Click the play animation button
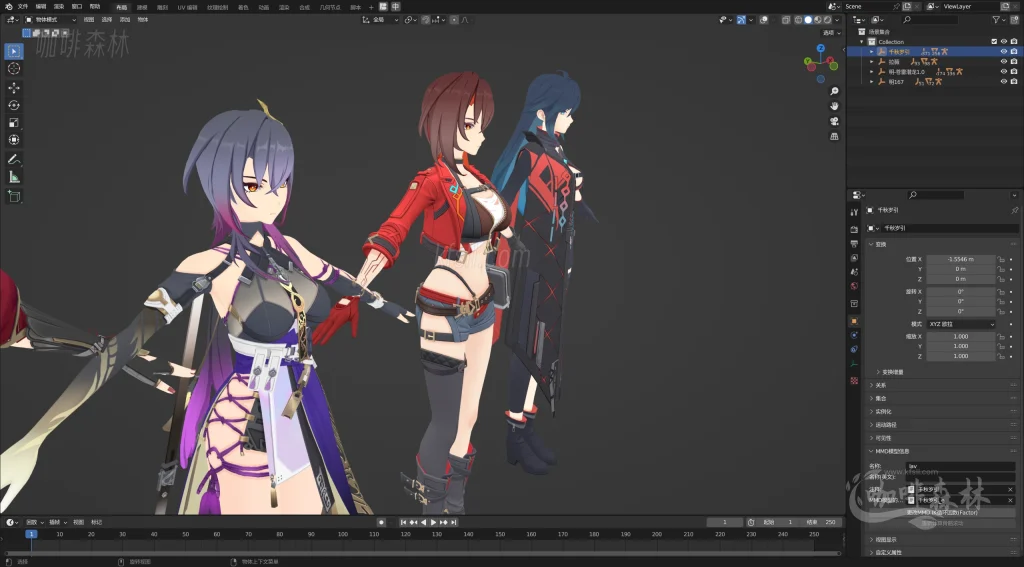1024x567 pixels. point(433,523)
